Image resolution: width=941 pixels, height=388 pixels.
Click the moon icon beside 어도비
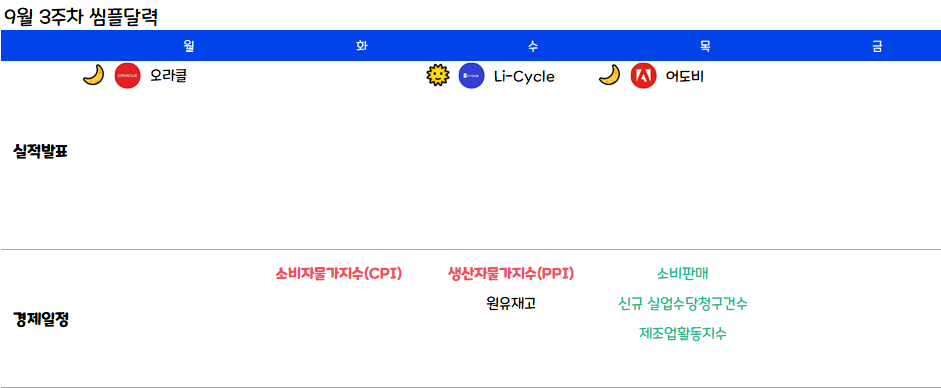(609, 76)
